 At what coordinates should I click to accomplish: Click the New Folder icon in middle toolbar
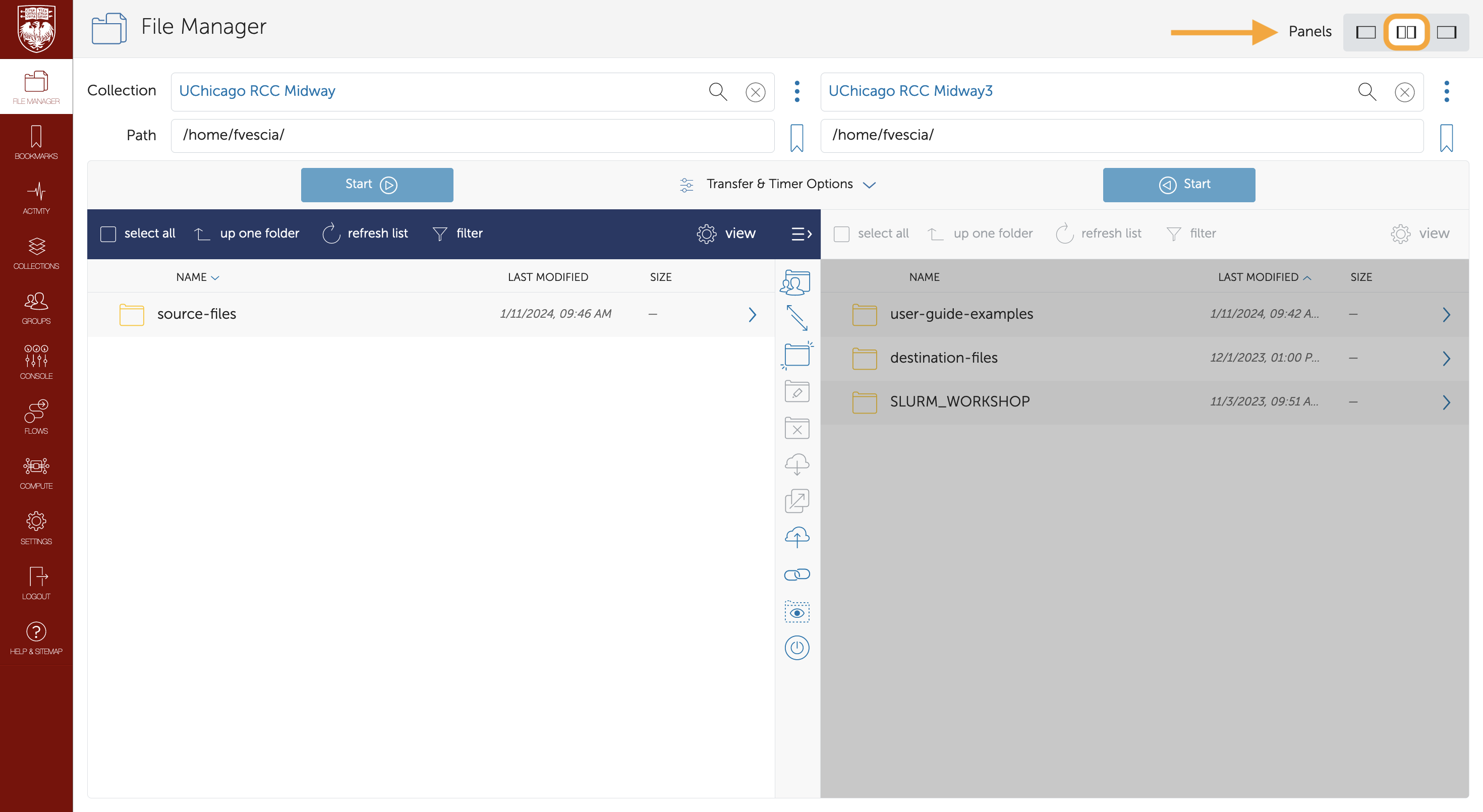(x=797, y=355)
